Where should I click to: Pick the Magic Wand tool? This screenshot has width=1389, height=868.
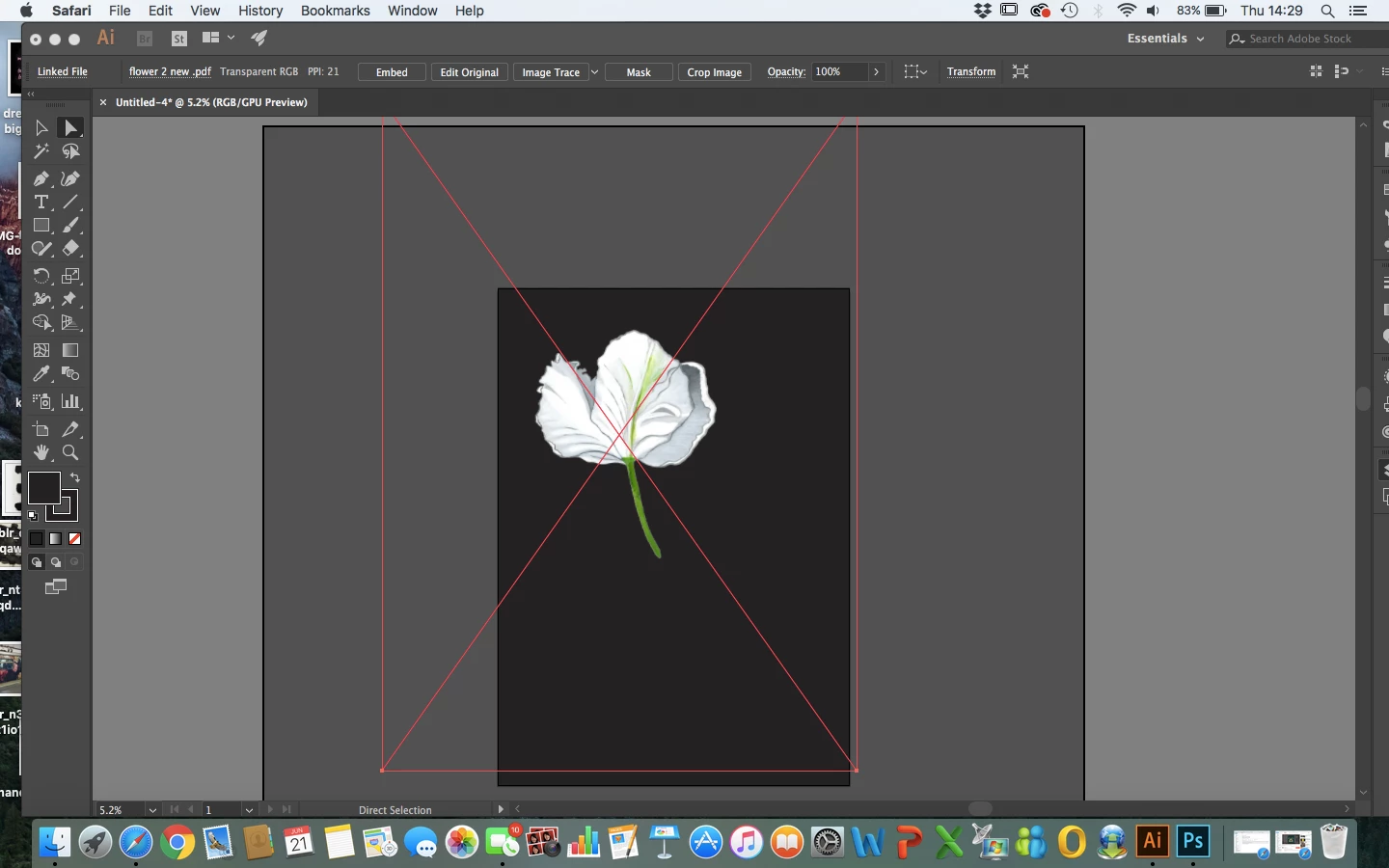point(41,151)
